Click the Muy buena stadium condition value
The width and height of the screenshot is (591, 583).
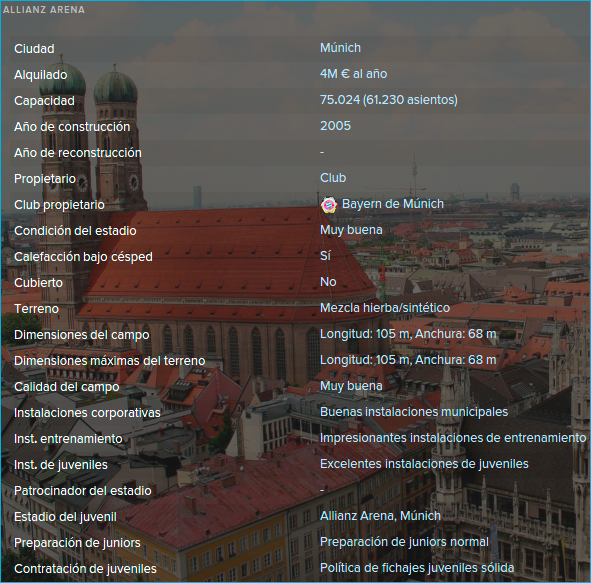tap(351, 230)
